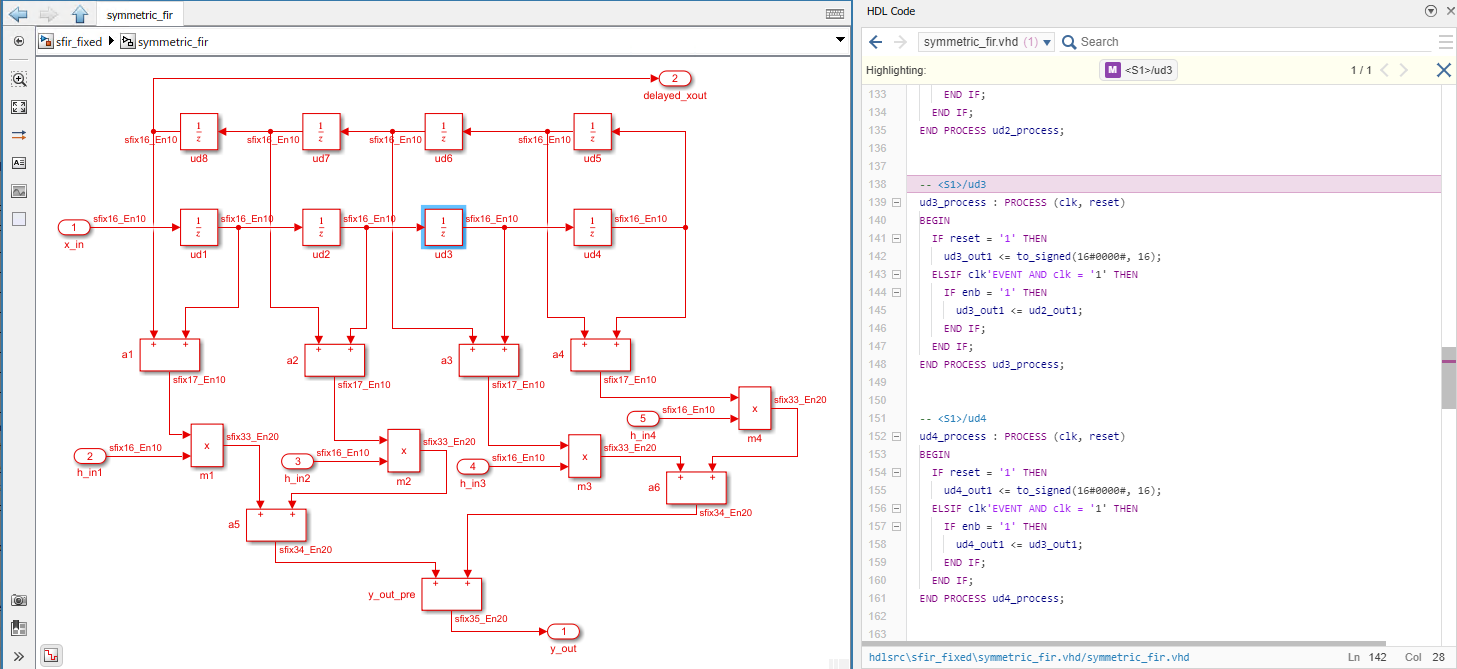The width and height of the screenshot is (1457, 669).
Task: Select the symmetric_fir model tab
Action: pos(139,15)
